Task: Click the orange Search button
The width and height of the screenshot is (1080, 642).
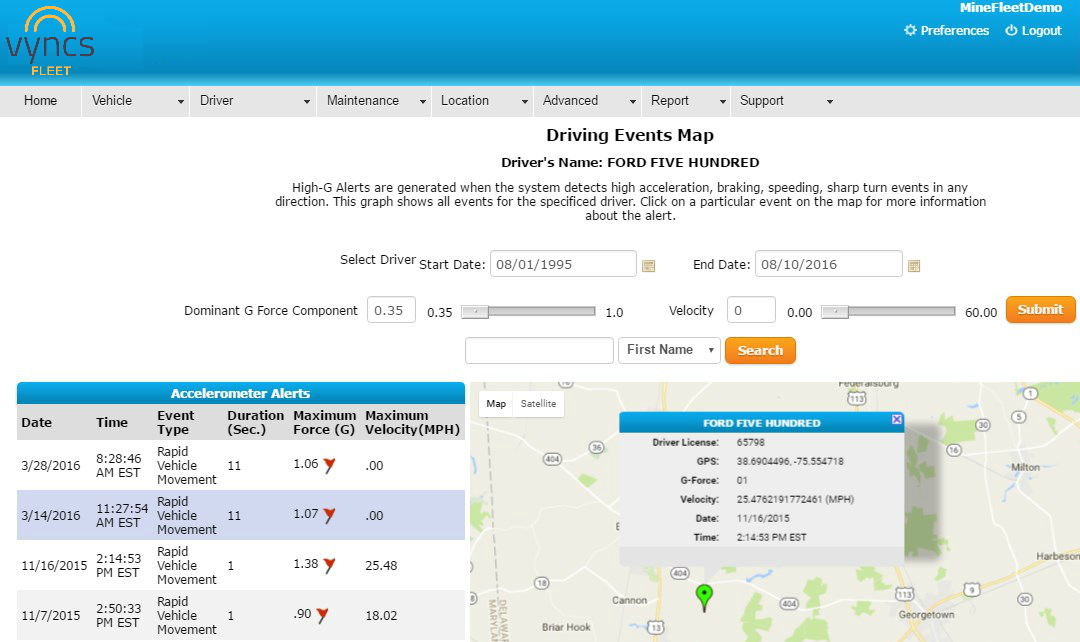Action: coord(760,350)
